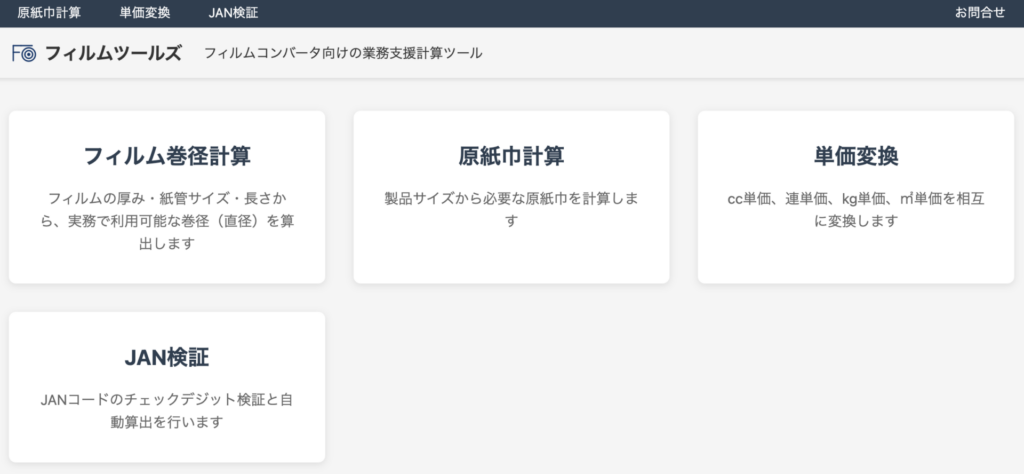Open 原紙巾計算 in the top navigation bar
This screenshot has height=474, width=1024.
(x=49, y=13)
